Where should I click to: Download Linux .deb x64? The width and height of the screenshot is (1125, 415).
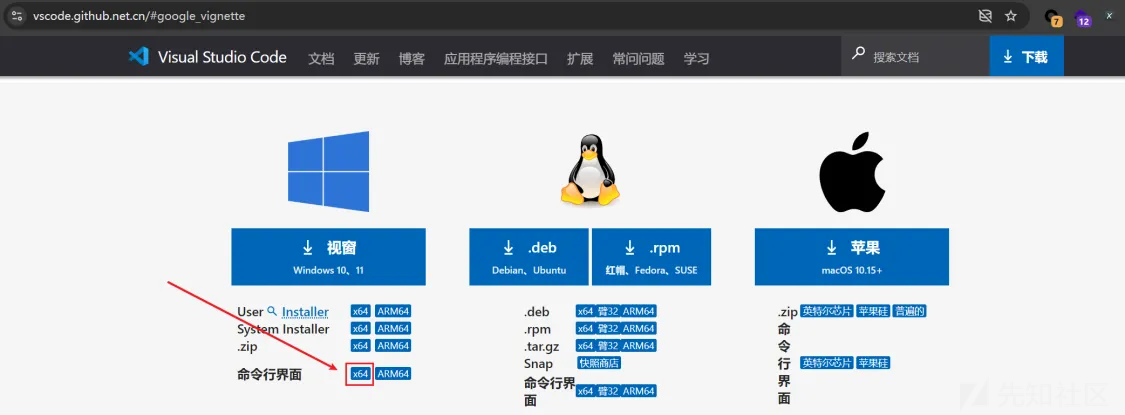[x=585, y=312]
